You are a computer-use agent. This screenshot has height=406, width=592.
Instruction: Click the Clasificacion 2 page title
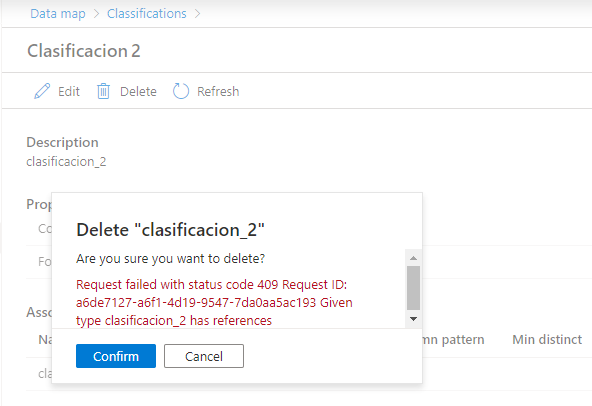[x=83, y=51]
